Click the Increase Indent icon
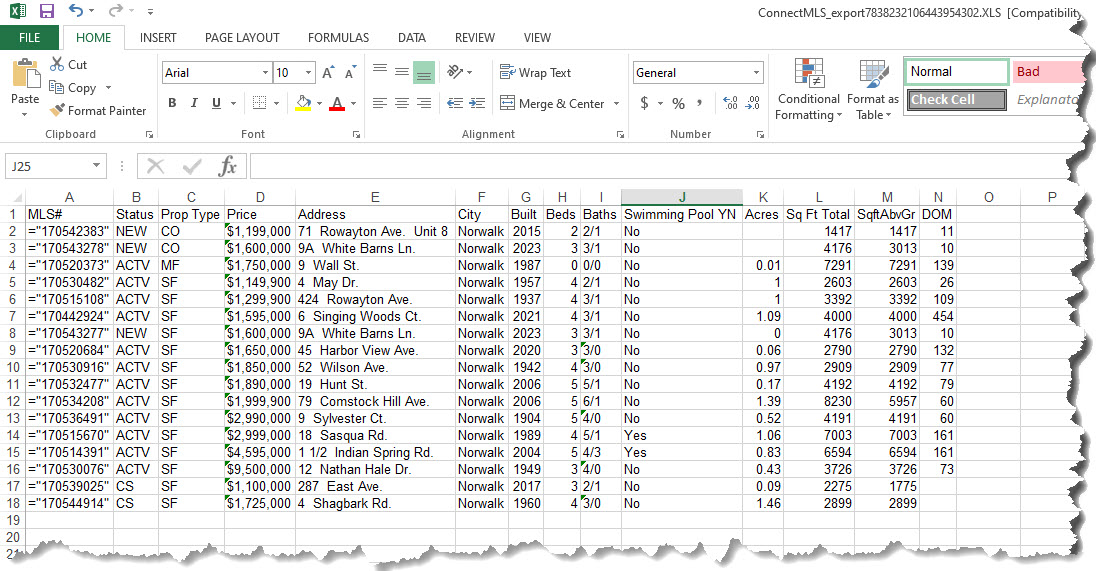 click(x=478, y=104)
